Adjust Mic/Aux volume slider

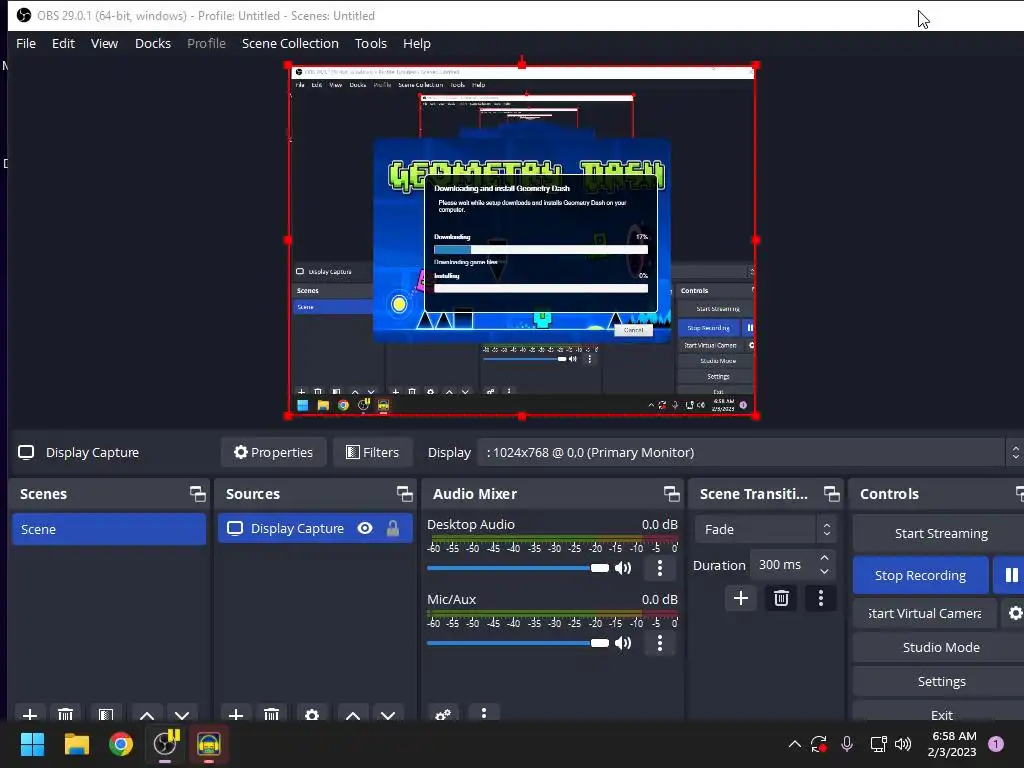coord(517,643)
